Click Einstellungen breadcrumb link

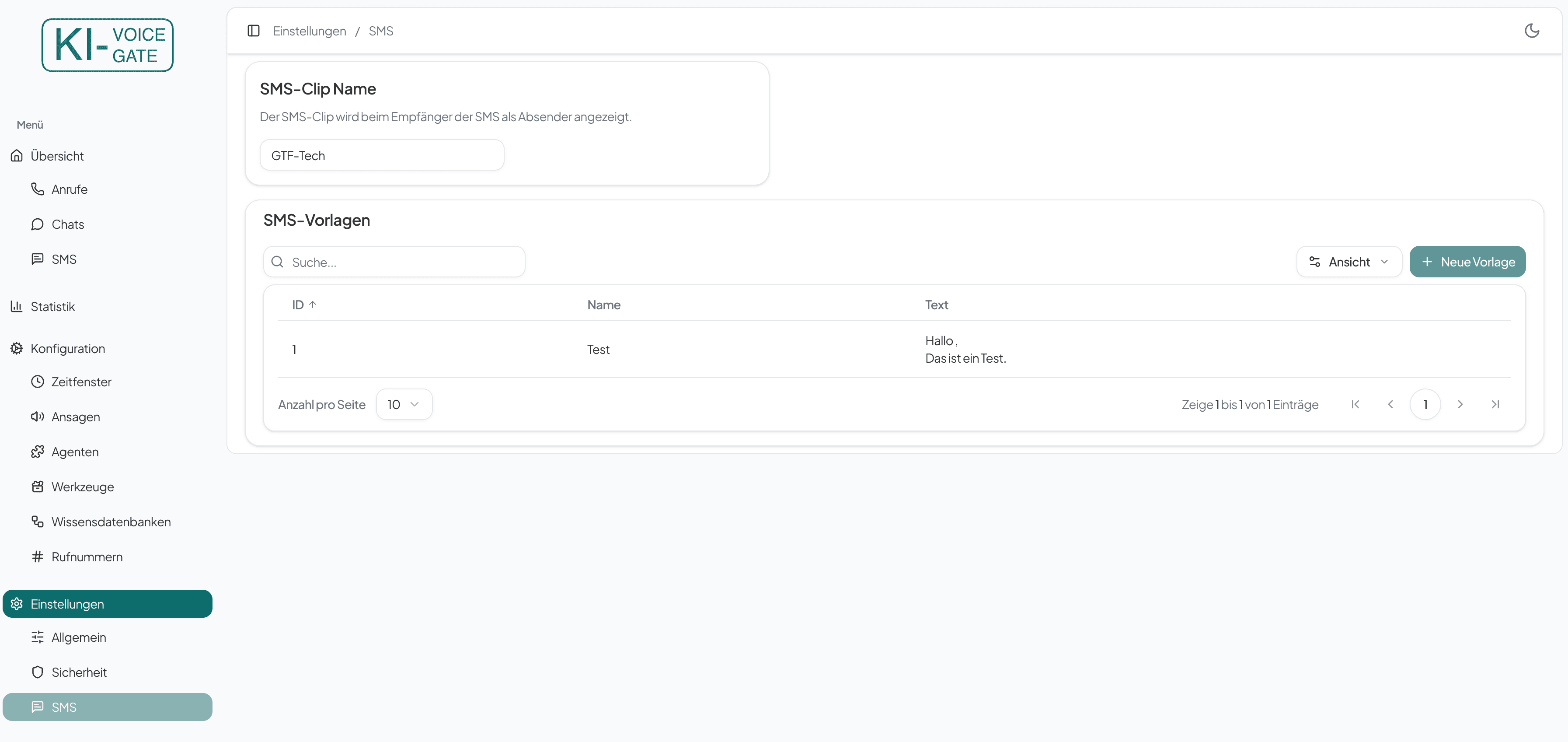[309, 31]
